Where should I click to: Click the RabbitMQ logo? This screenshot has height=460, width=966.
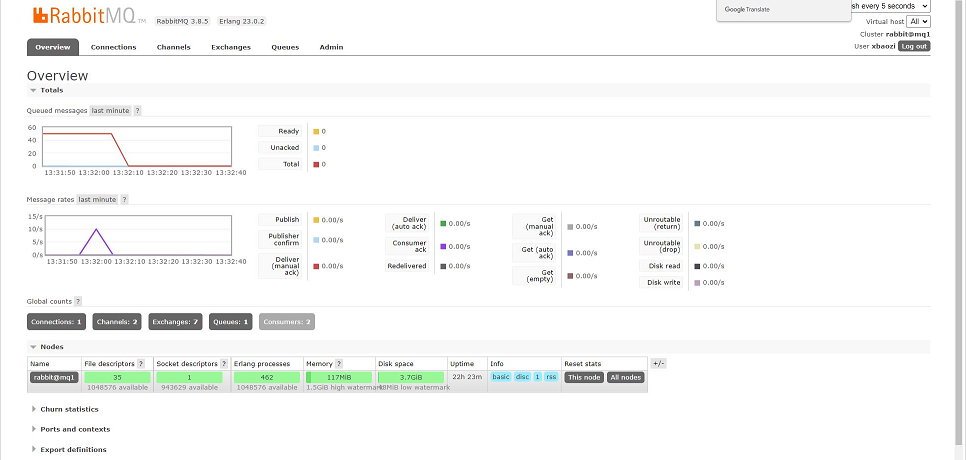click(90, 16)
